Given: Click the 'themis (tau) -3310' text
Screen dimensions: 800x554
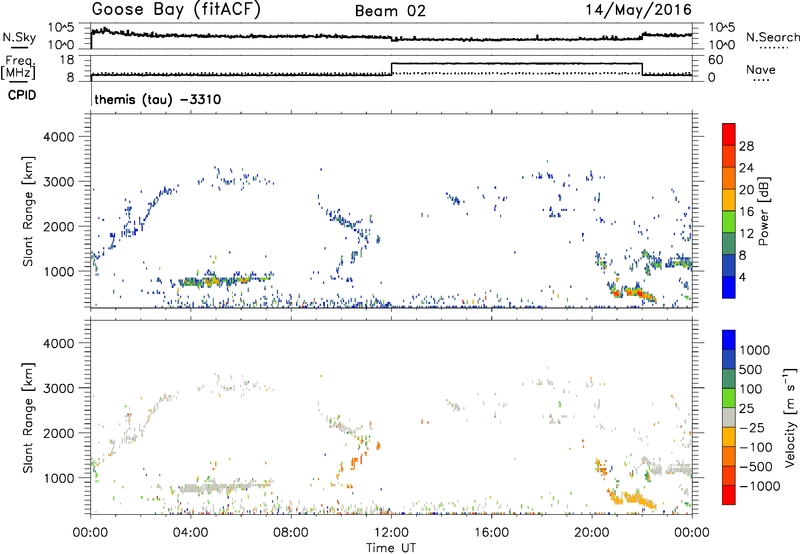Looking at the screenshot, I should (158, 99).
